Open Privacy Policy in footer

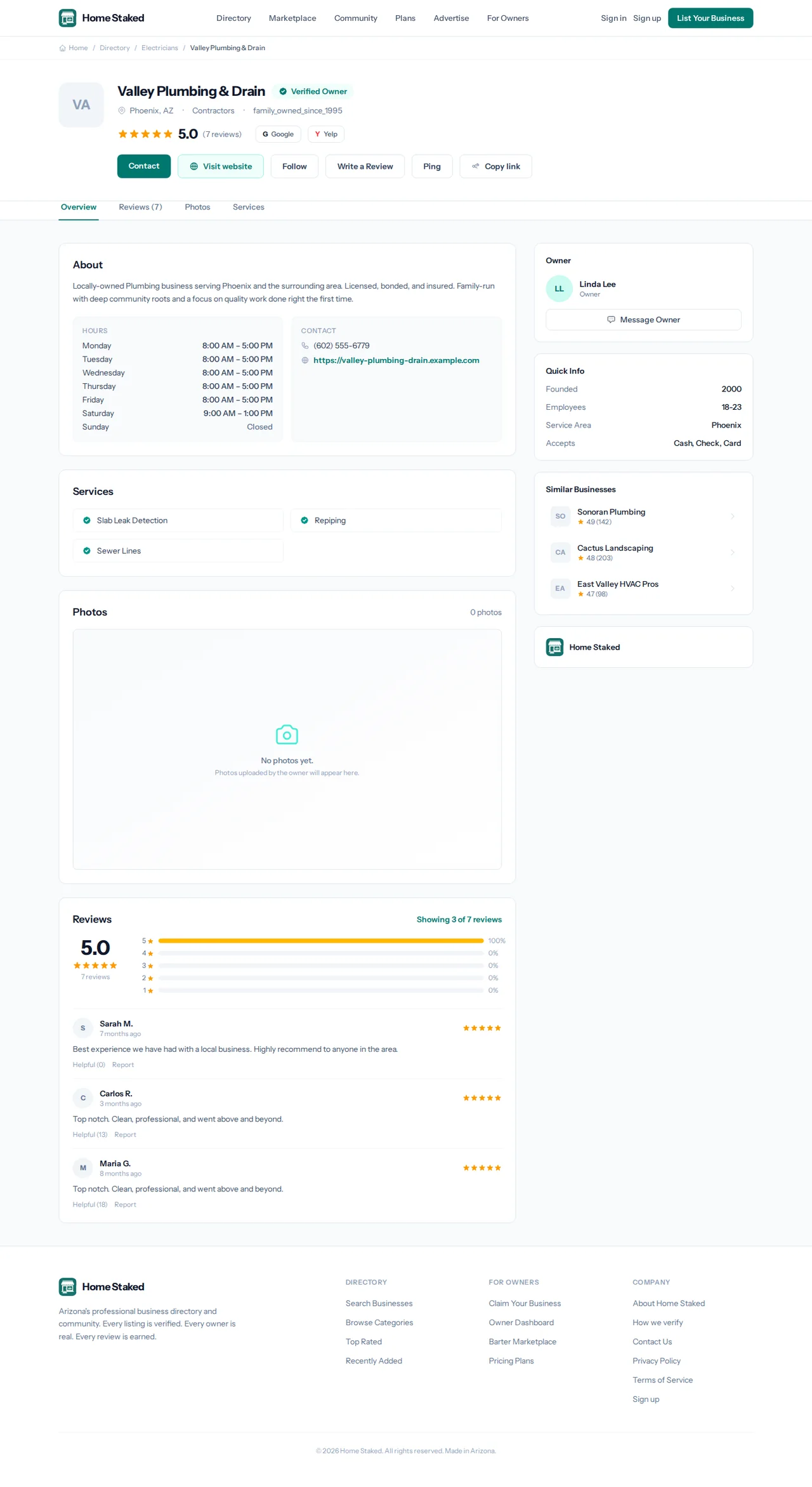click(657, 1361)
